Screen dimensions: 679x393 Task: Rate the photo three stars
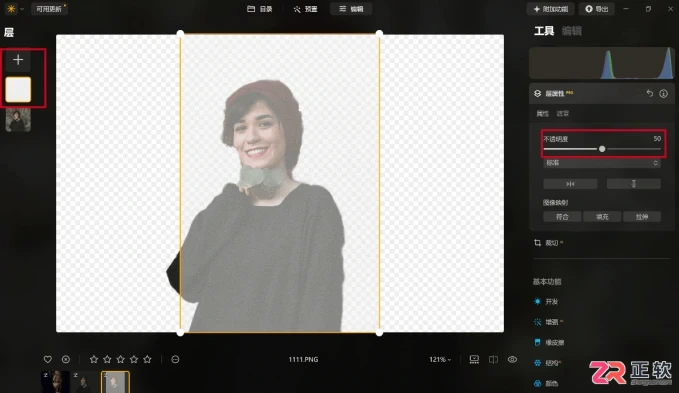[x=120, y=359]
